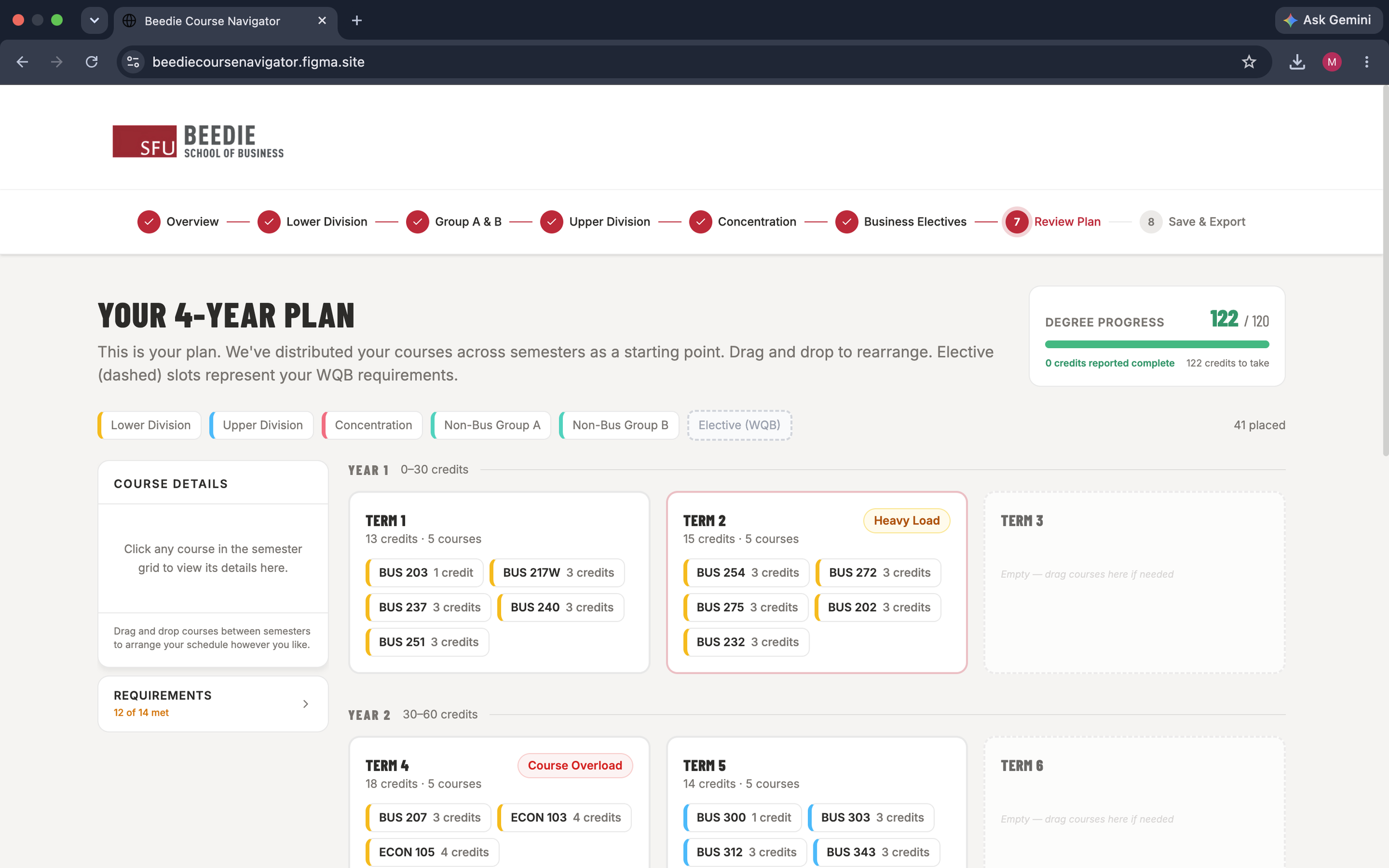The height and width of the screenshot is (868, 1389).
Task: Click the Business Electives step checkmark circle
Action: [x=846, y=222]
